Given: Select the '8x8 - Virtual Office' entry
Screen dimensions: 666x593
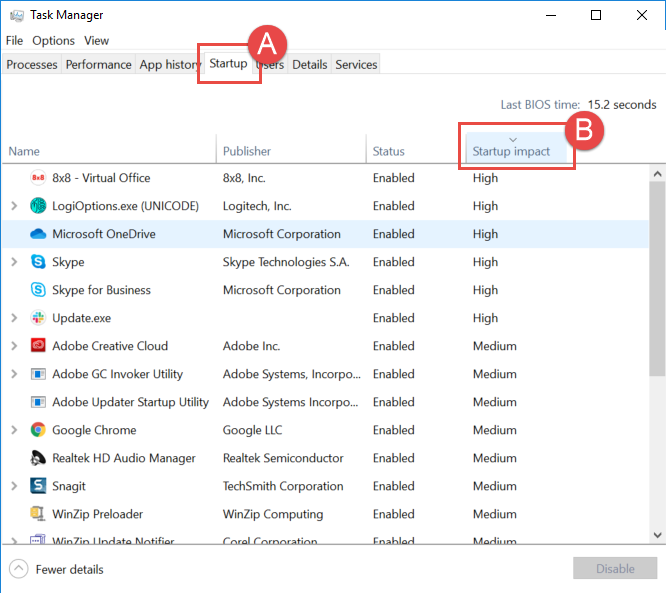Looking at the screenshot, I should (x=101, y=178).
